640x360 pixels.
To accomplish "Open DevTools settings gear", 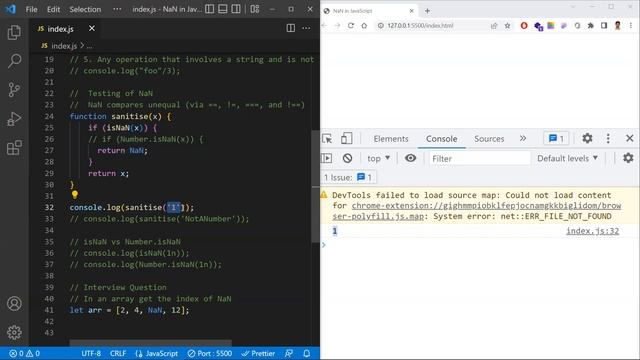I will pyautogui.click(x=587, y=138).
